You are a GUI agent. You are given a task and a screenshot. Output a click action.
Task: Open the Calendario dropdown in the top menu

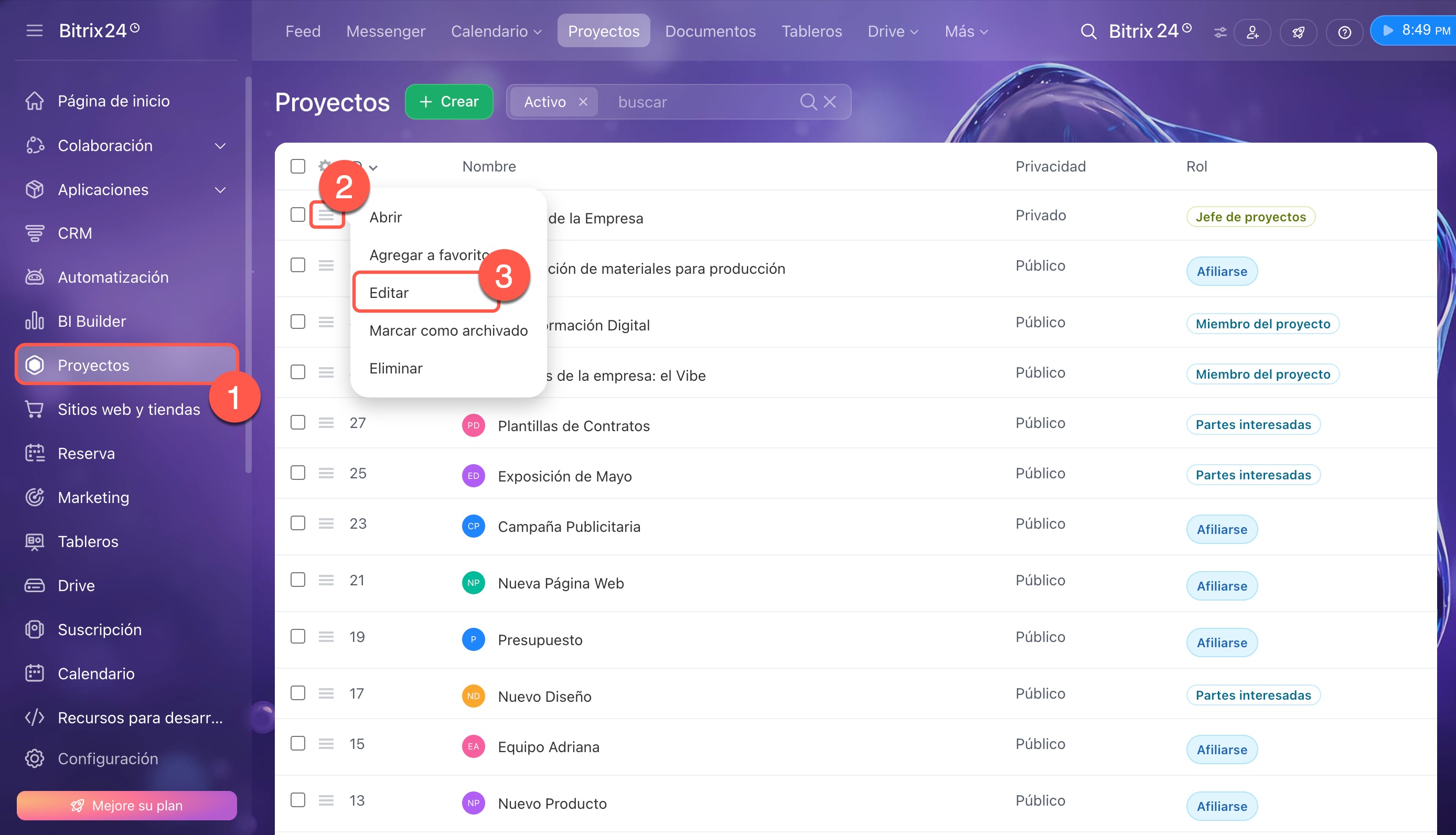coord(496,31)
